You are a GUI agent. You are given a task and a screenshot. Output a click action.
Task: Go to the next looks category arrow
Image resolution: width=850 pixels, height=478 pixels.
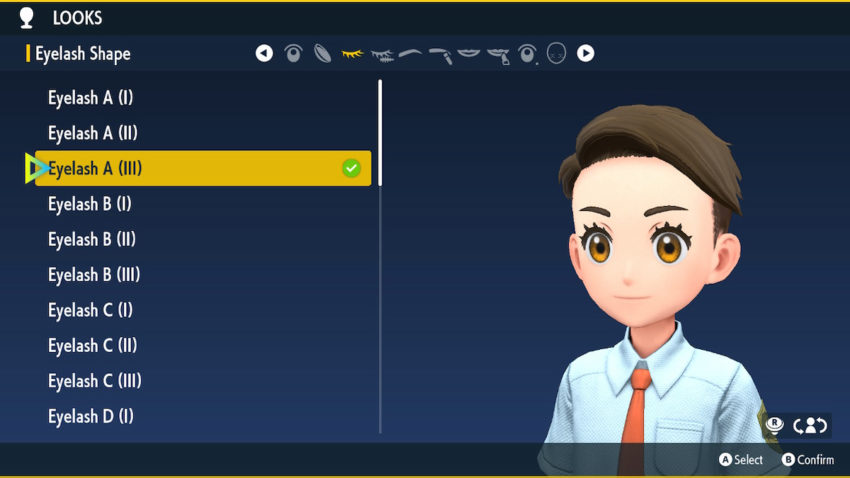point(585,53)
